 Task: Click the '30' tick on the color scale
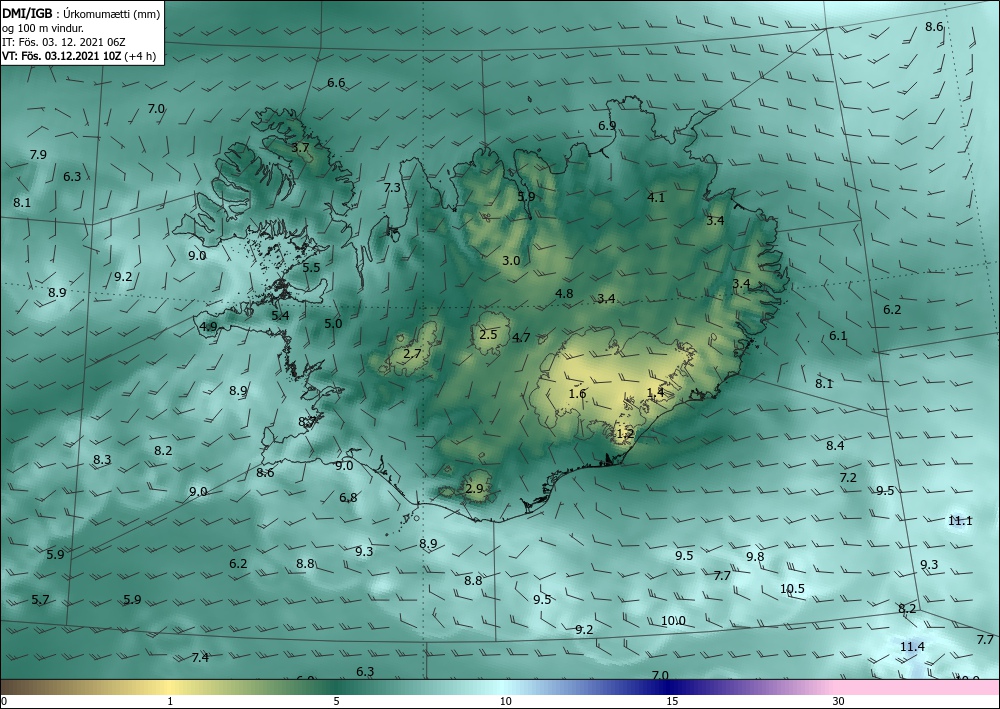pyautogui.click(x=839, y=702)
